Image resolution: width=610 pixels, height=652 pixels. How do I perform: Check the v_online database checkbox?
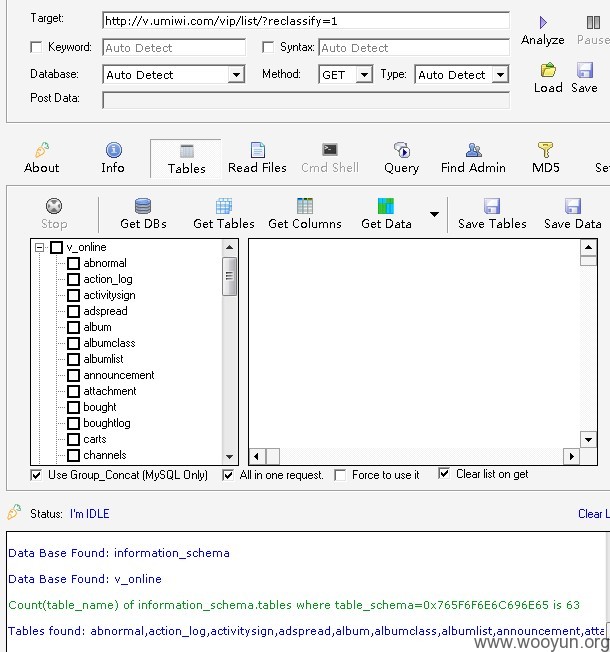click(x=57, y=247)
